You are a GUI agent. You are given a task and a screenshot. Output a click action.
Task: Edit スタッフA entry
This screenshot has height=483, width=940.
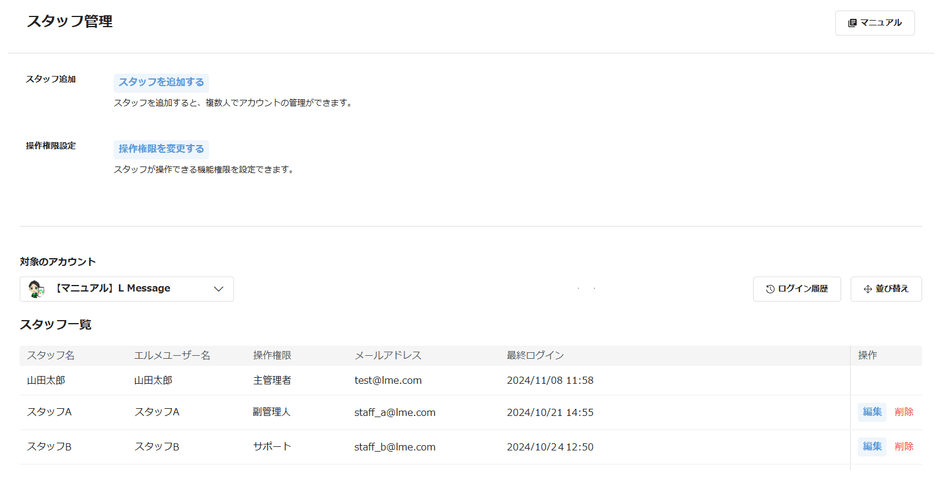coord(872,412)
